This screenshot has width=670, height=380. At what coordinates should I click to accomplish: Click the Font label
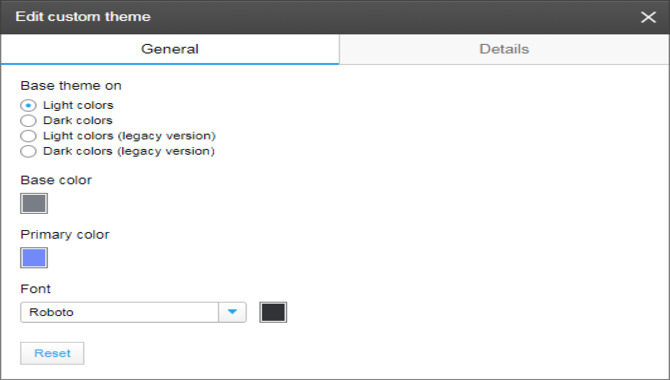(x=35, y=289)
